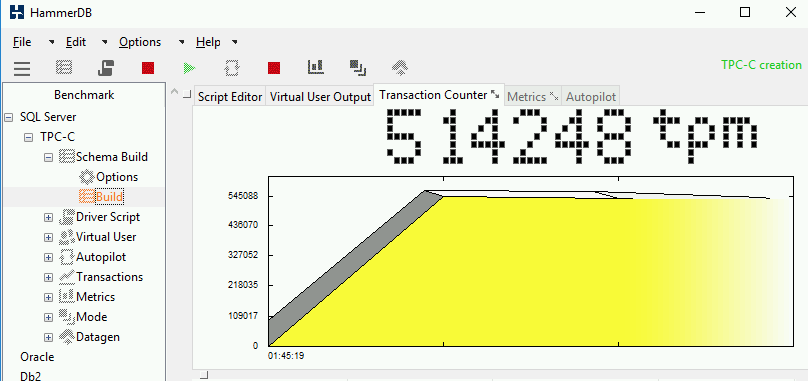
Task: Expand the Virtual User node
Action: pos(48,238)
